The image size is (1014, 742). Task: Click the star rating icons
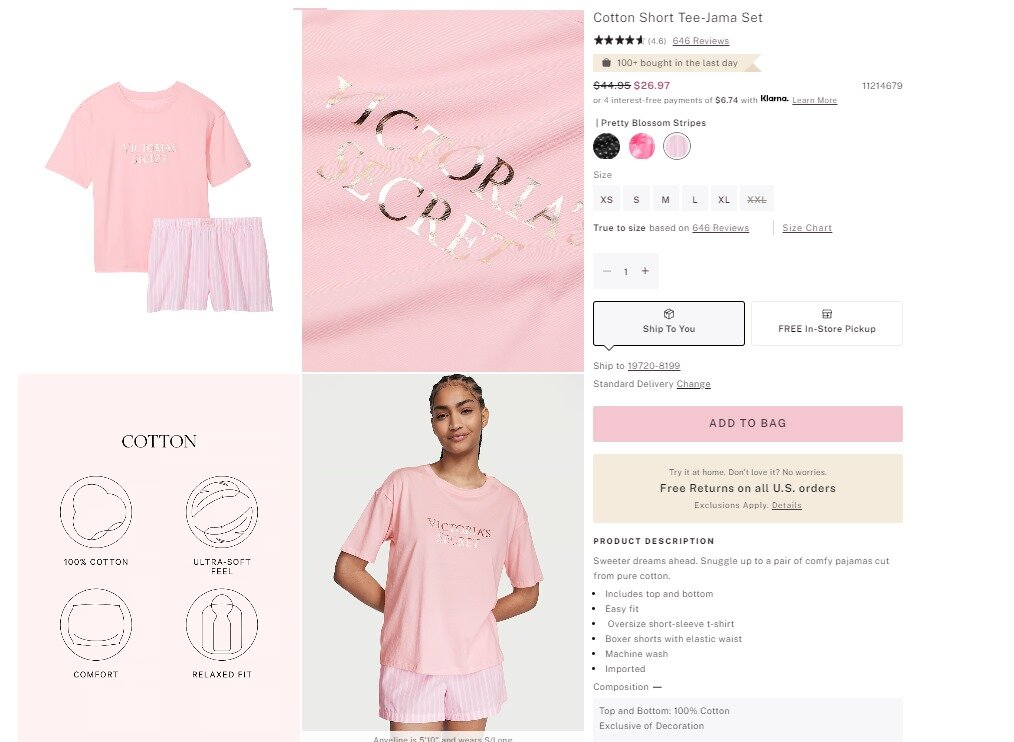(619, 40)
